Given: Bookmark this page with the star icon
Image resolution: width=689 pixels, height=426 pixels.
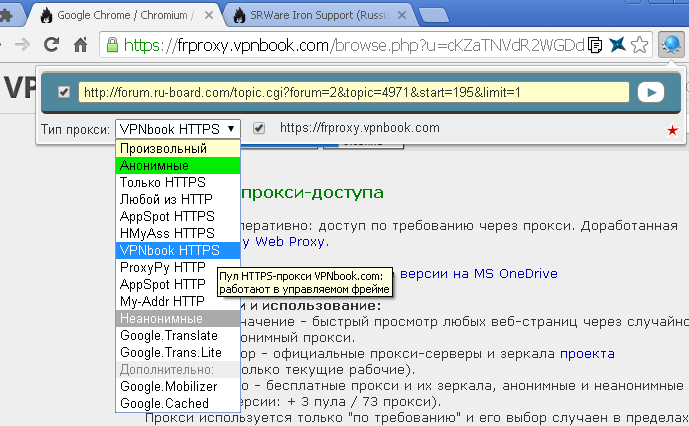Looking at the screenshot, I should (x=639, y=44).
